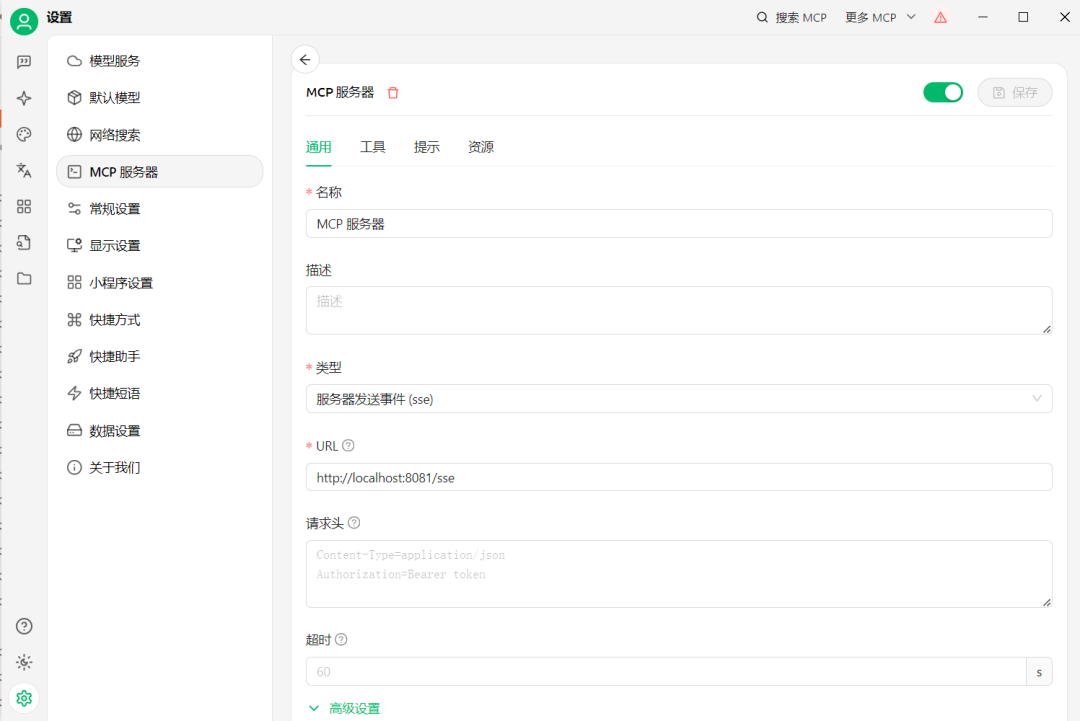Click the red warning triangle icon
Viewport: 1080px width, 721px height.
tap(940, 17)
